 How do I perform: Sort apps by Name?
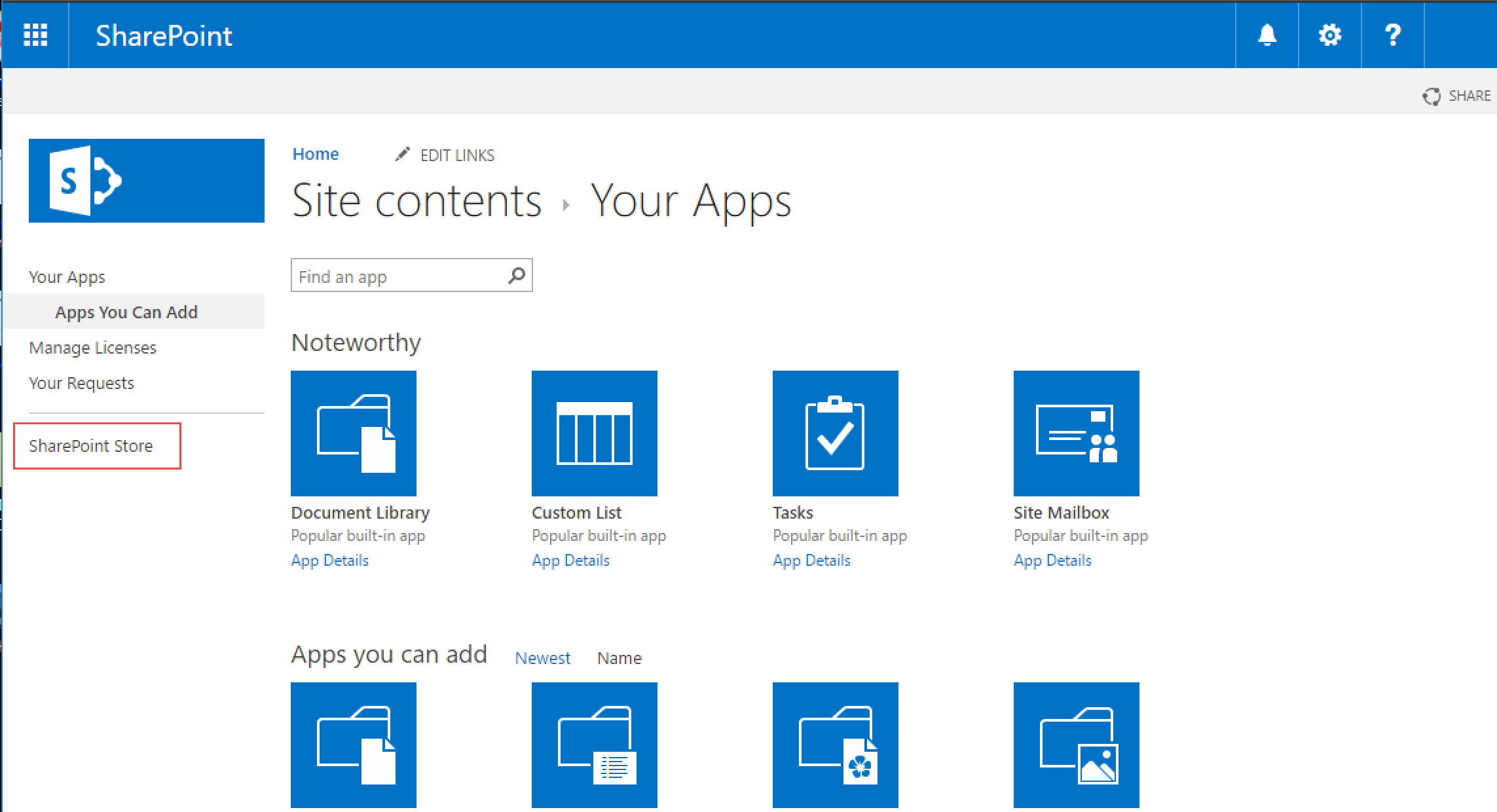pyautogui.click(x=619, y=658)
